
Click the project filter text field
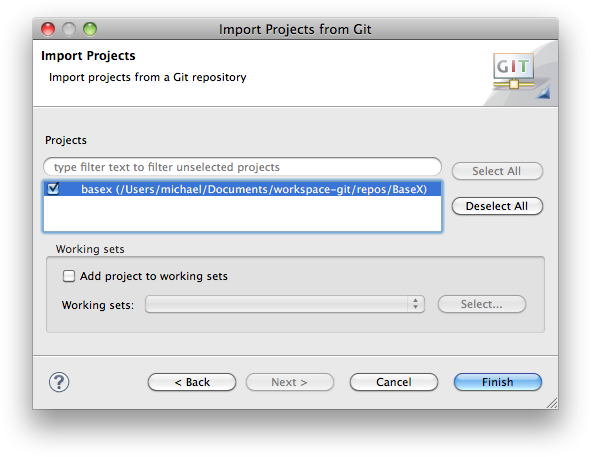tap(242, 167)
